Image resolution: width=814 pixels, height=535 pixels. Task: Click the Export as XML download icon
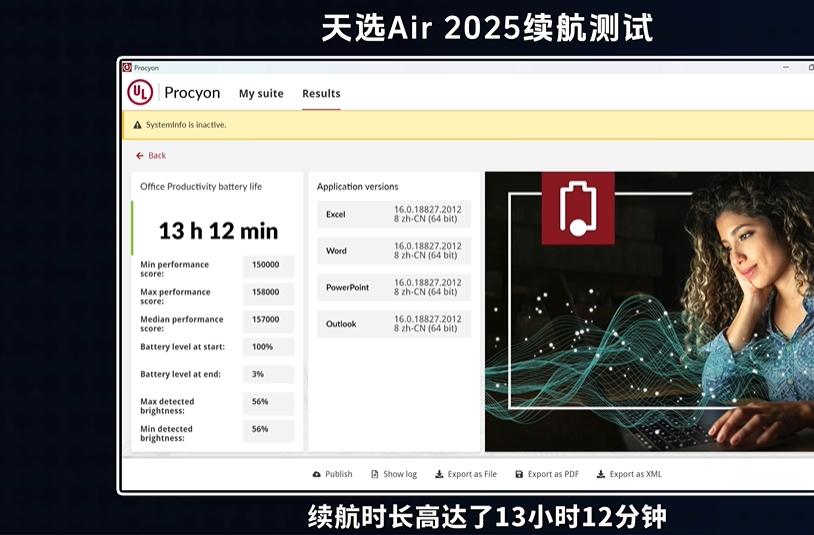(x=601, y=474)
